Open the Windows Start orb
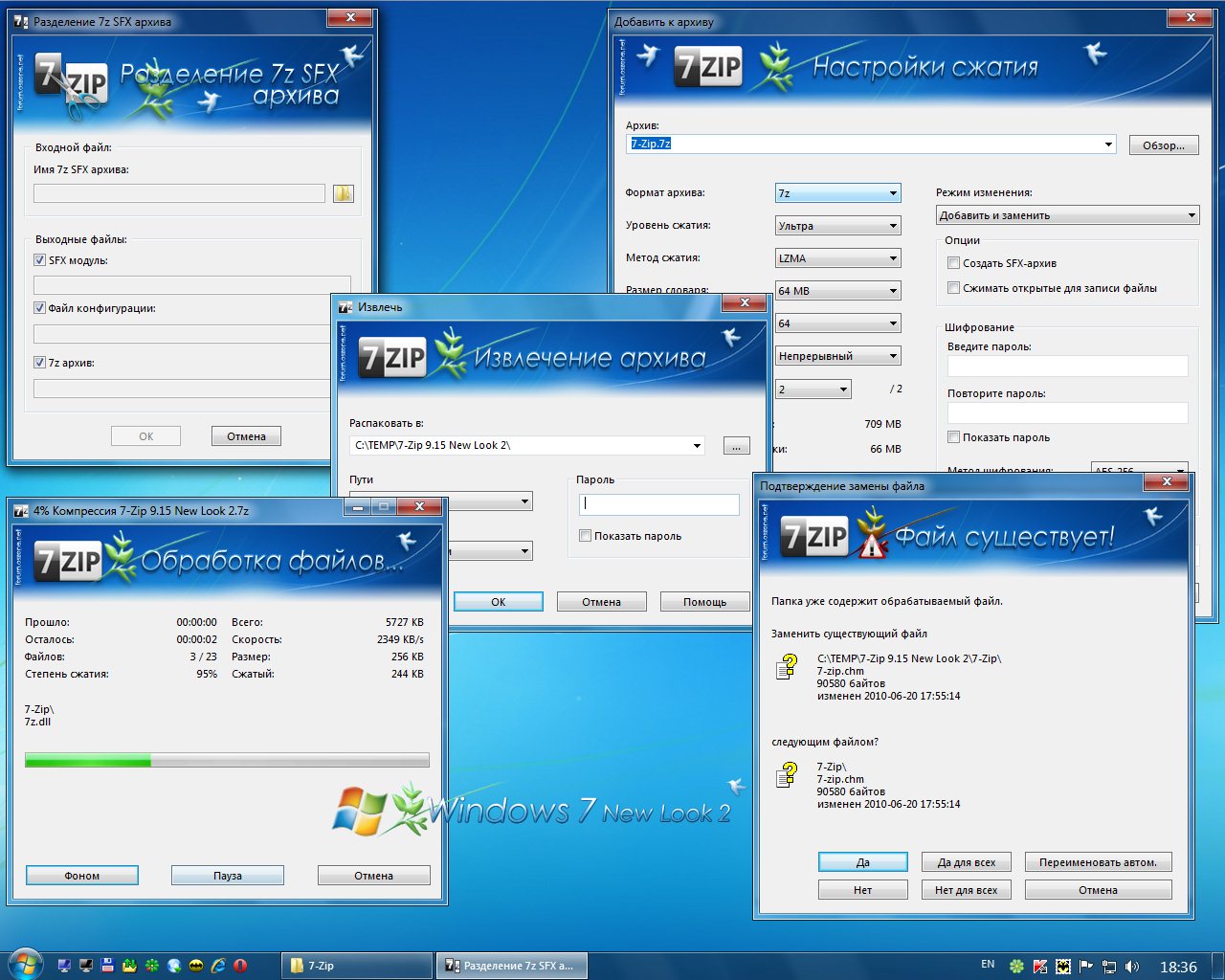1225x980 pixels. pos(24,965)
